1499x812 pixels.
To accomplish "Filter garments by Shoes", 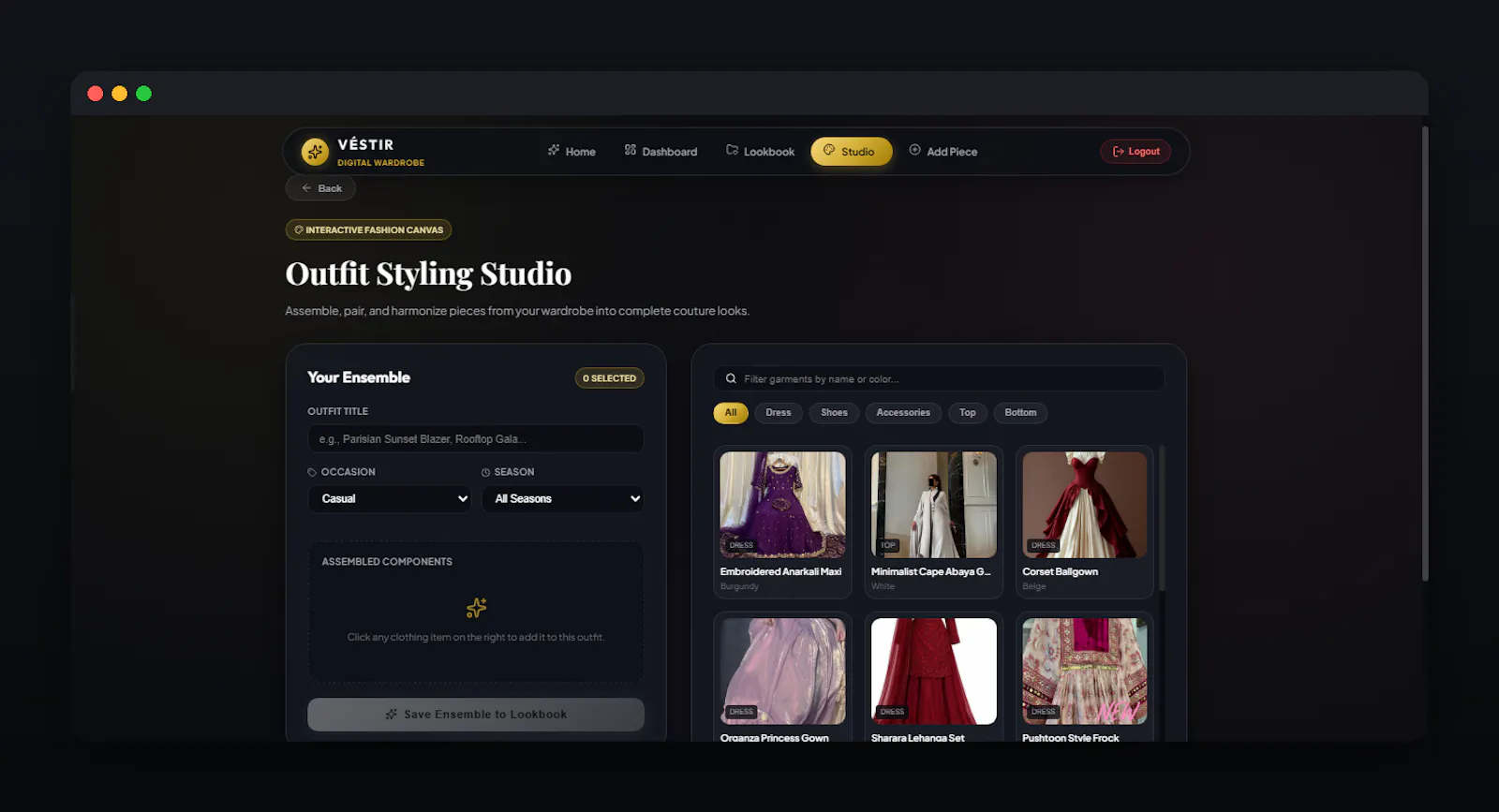I will (x=834, y=413).
